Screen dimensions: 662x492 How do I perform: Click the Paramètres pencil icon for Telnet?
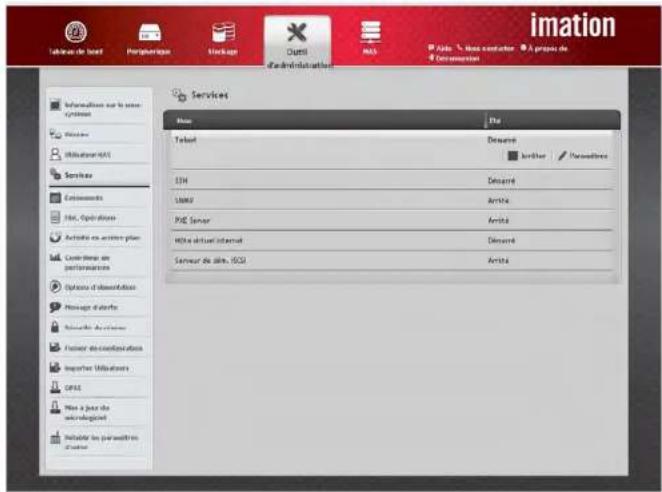point(562,156)
